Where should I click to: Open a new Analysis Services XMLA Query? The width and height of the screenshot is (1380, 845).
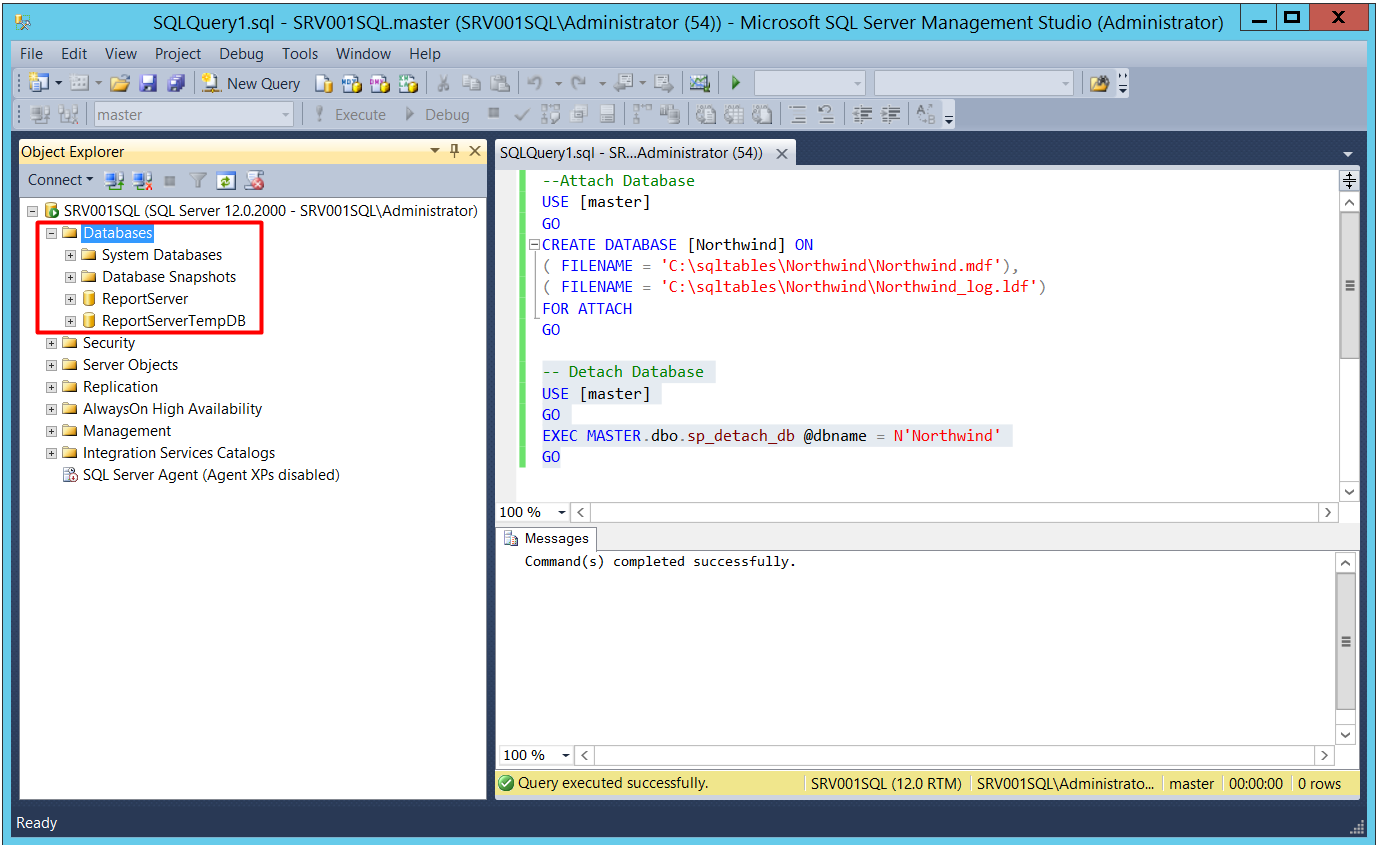click(x=408, y=83)
